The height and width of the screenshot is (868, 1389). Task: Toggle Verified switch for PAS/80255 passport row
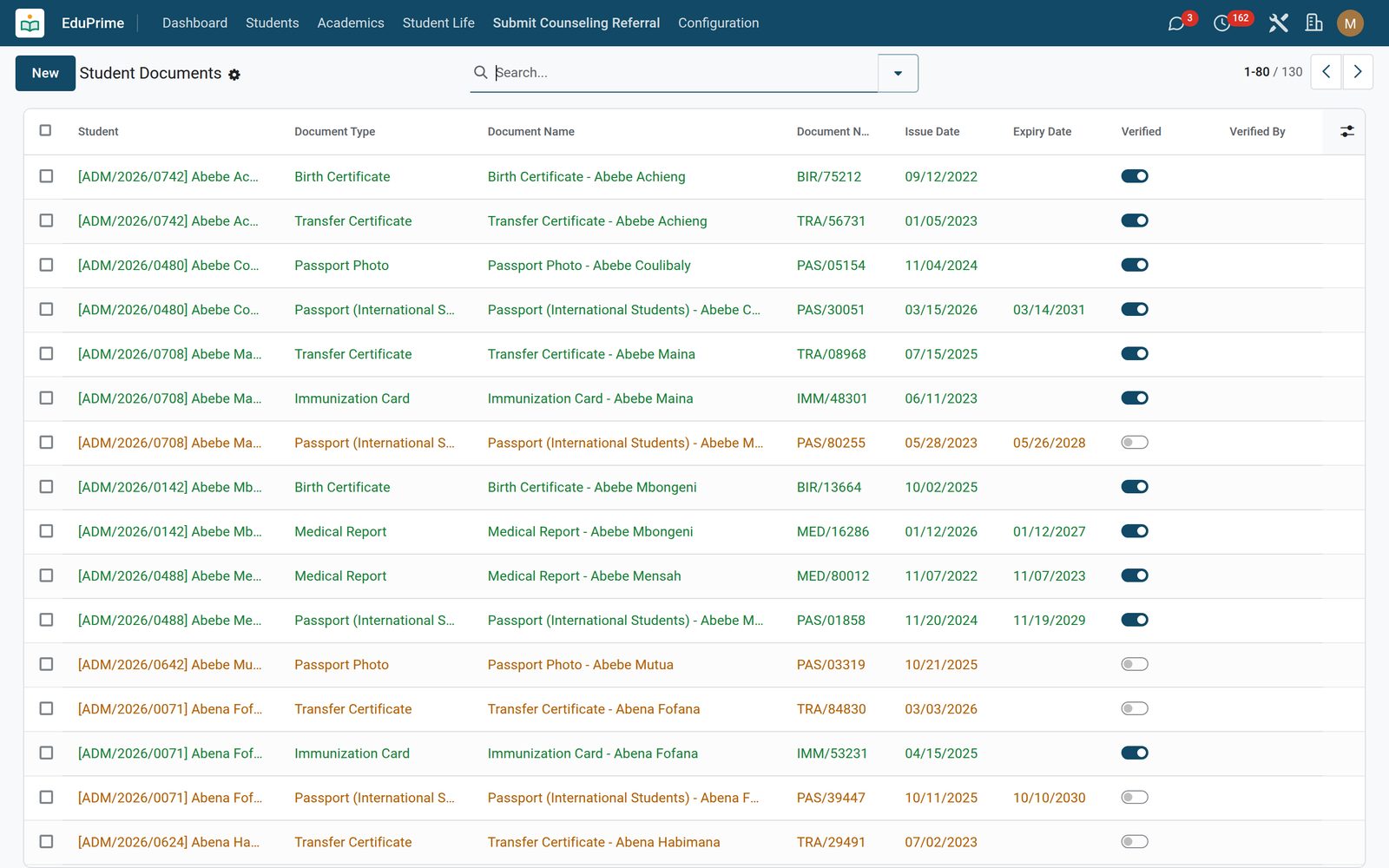pyautogui.click(x=1135, y=443)
